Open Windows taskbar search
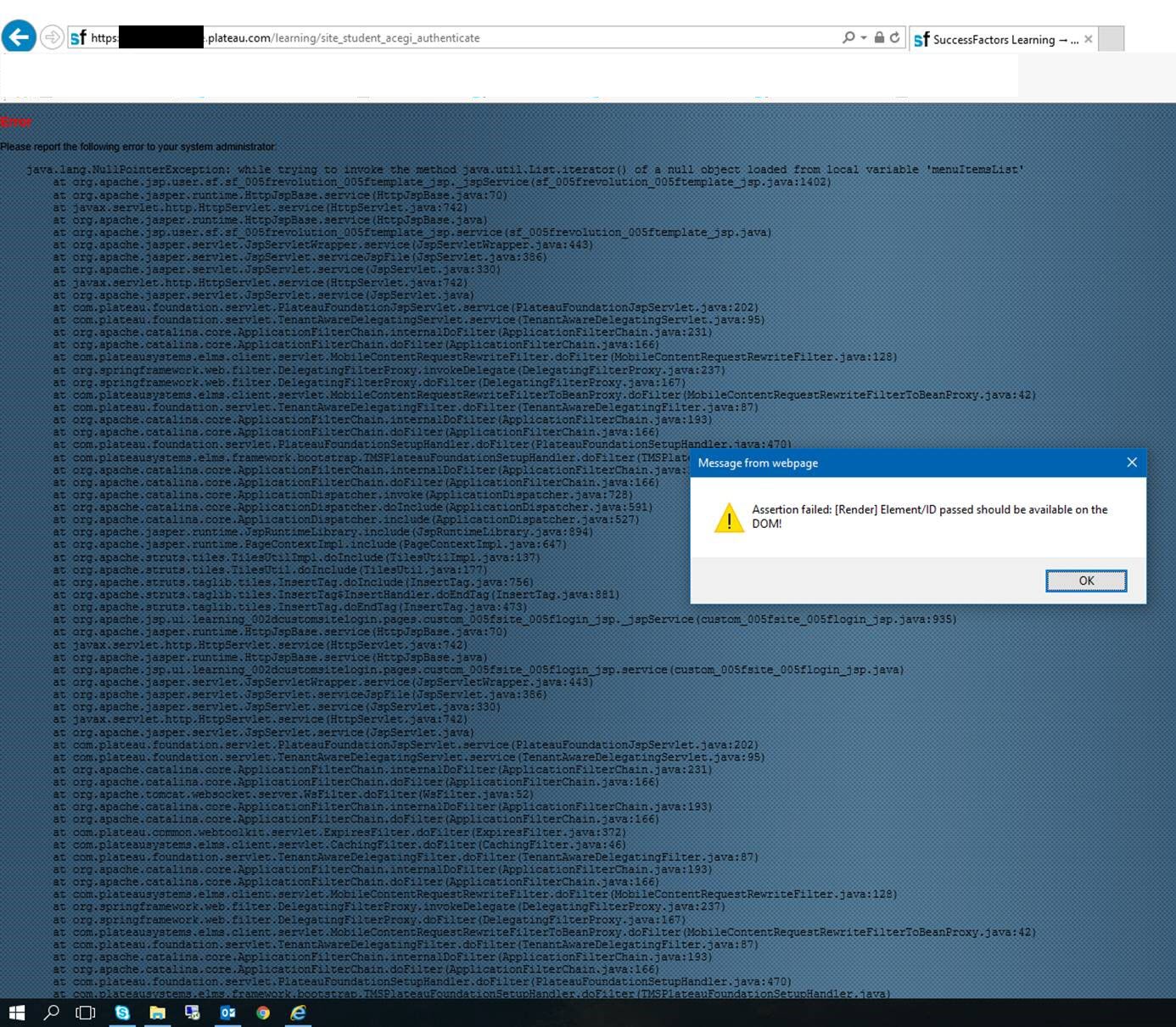Viewport: 1176px width, 1027px height. 51,1013
